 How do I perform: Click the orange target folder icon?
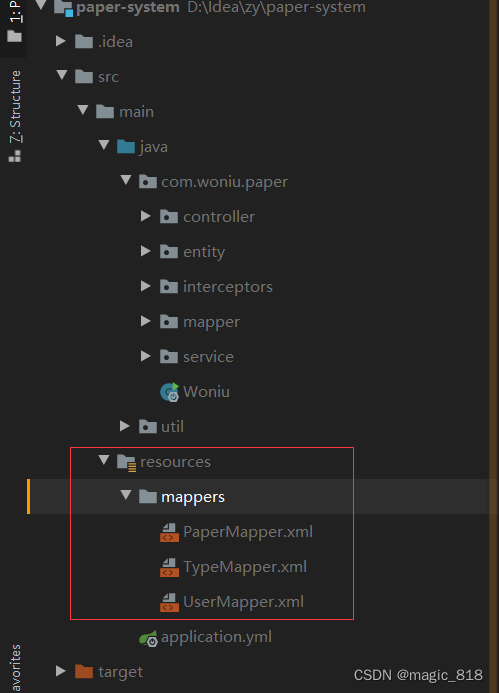coord(84,672)
